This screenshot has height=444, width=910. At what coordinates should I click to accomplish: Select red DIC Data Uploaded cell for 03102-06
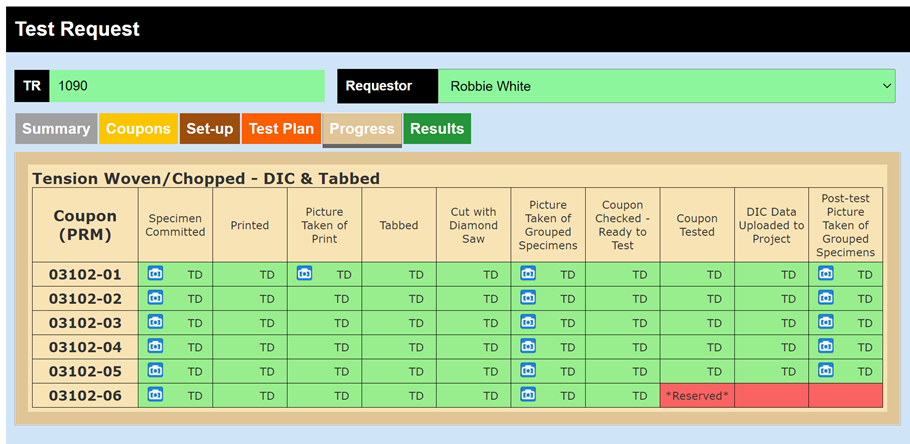click(771, 395)
